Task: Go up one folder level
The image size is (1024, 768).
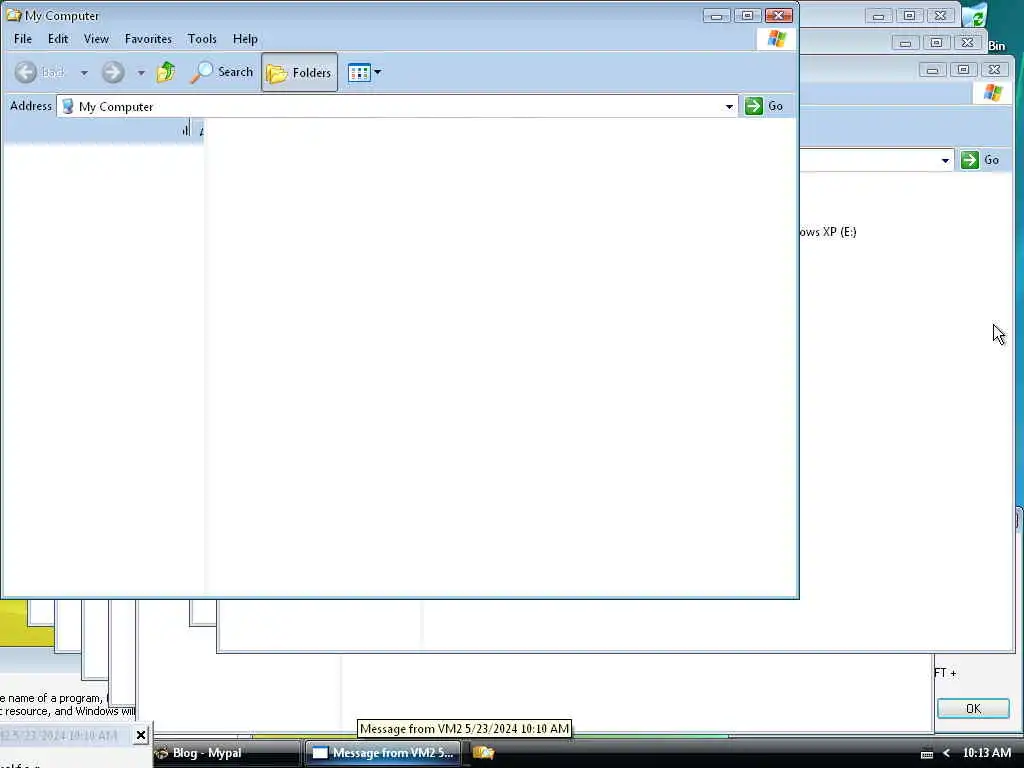Action: [x=166, y=72]
